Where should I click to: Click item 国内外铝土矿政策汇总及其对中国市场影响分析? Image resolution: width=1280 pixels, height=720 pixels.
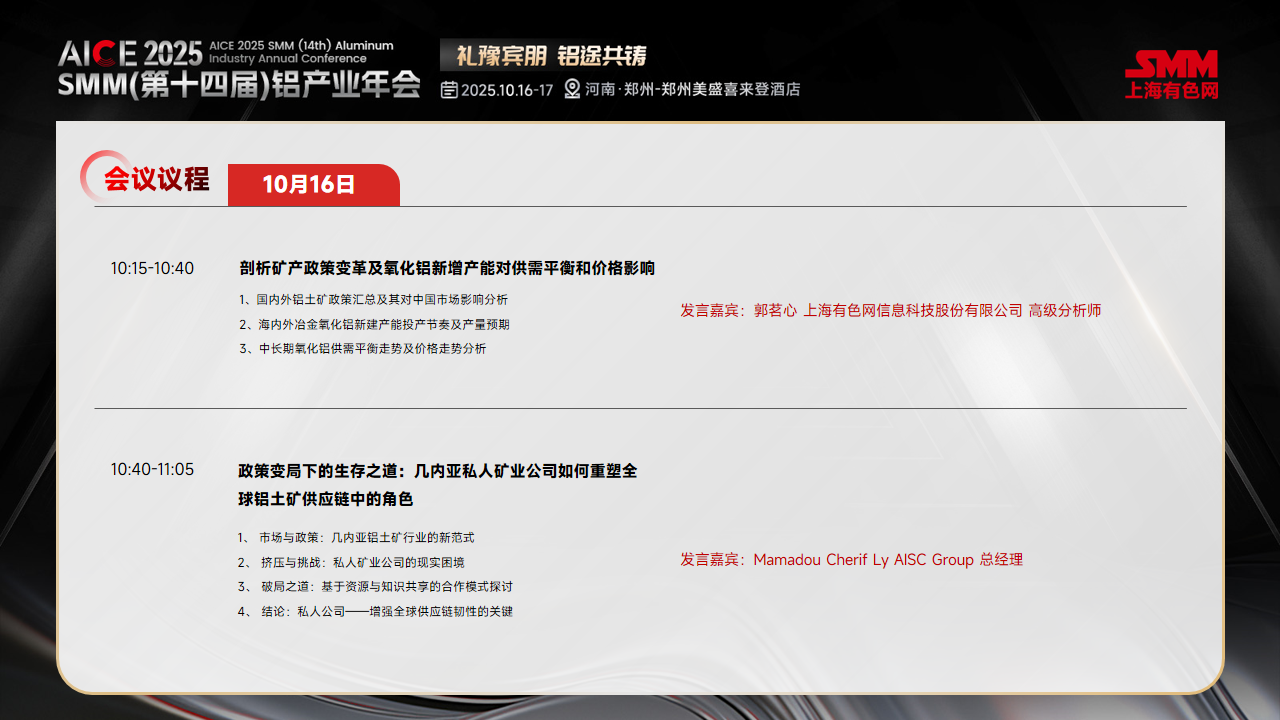(x=373, y=299)
